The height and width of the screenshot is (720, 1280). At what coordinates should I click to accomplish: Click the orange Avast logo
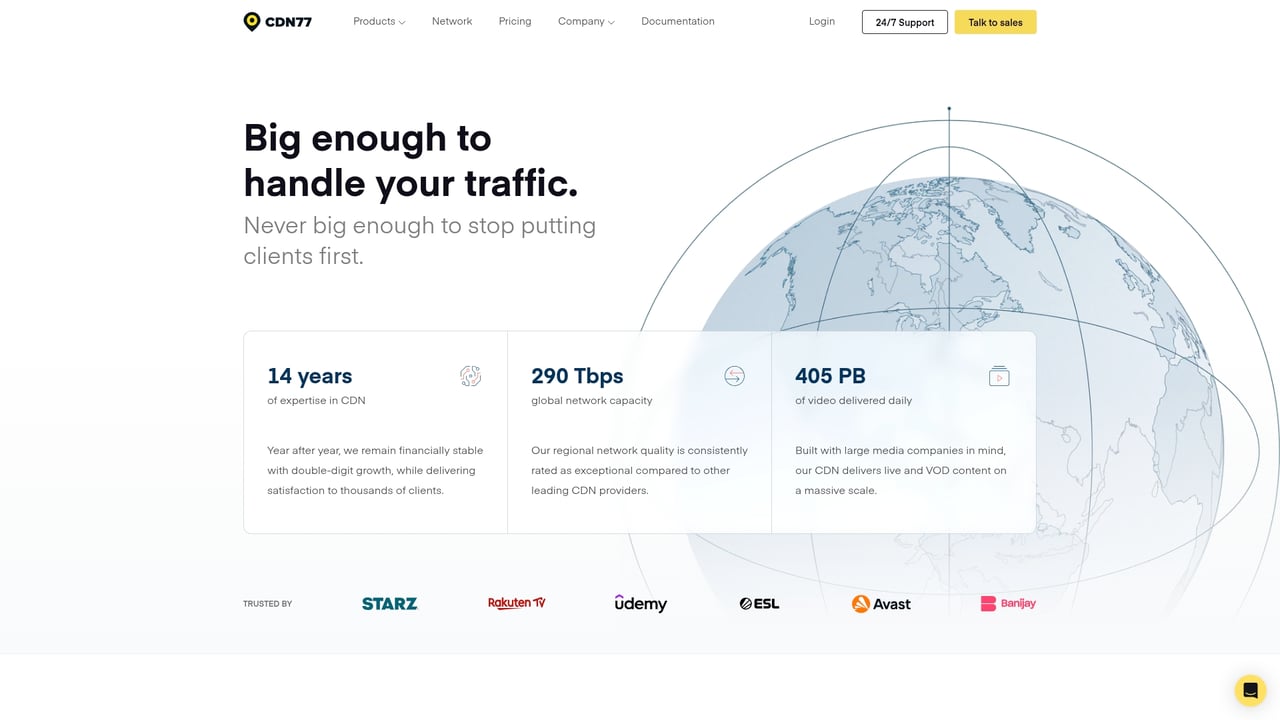tap(881, 604)
